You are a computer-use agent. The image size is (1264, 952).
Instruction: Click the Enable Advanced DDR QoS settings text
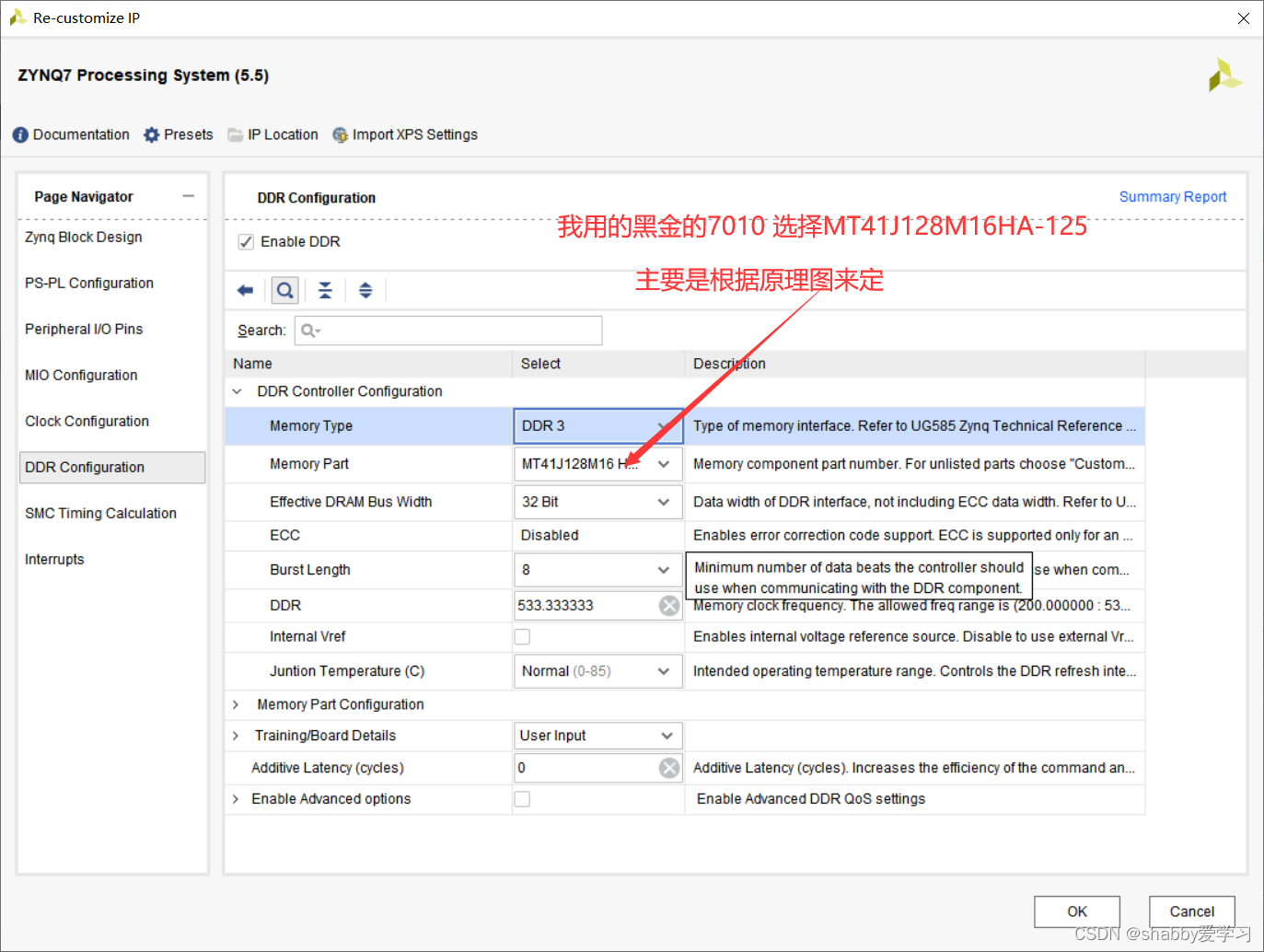[x=811, y=799]
